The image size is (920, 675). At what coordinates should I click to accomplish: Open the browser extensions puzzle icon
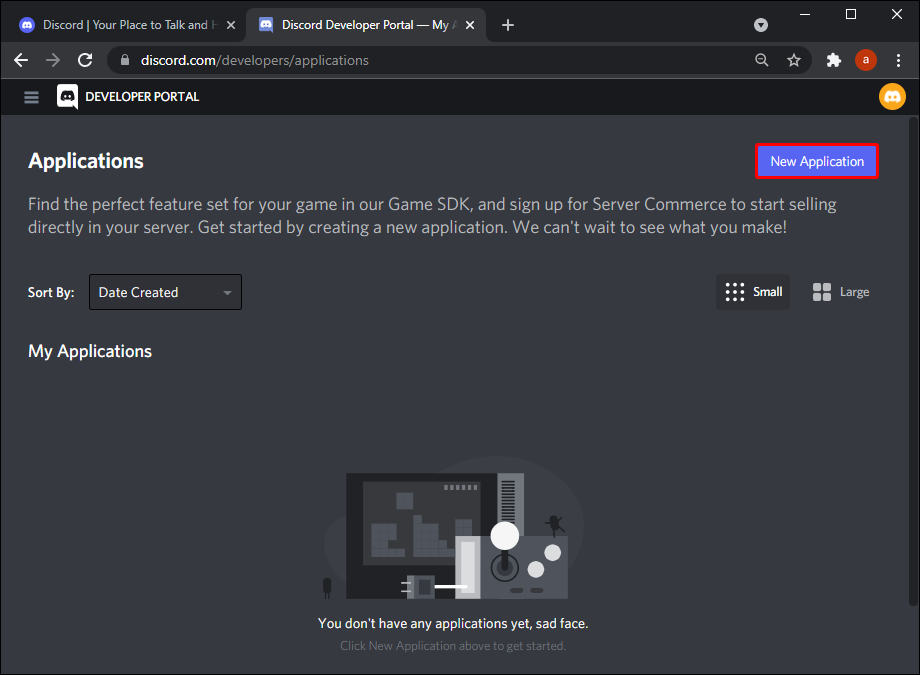(x=834, y=60)
